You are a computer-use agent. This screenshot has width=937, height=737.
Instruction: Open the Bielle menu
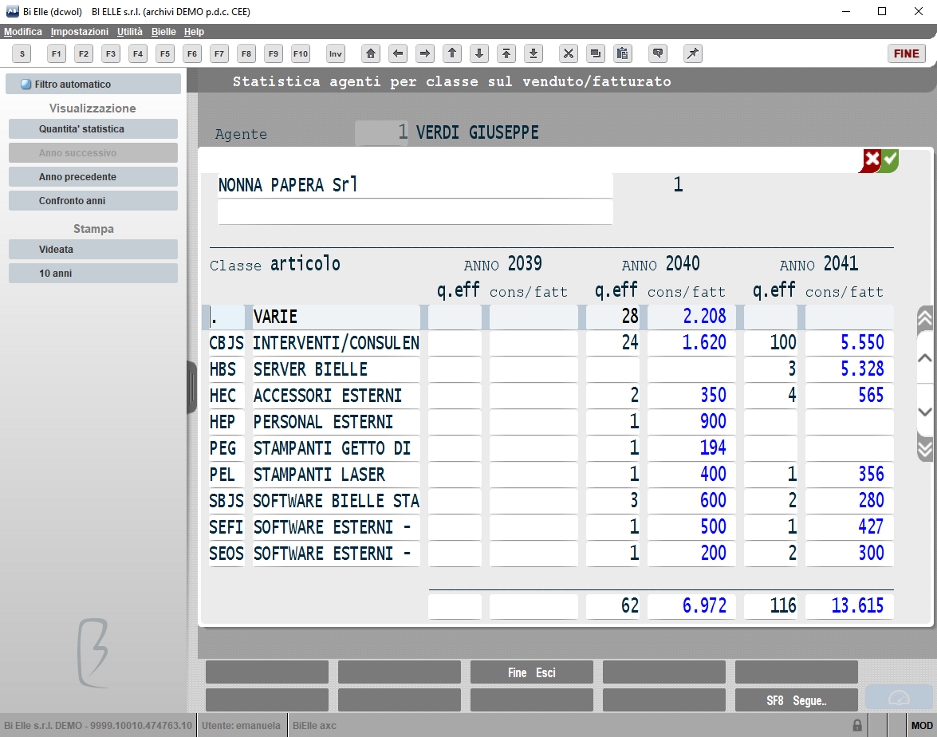tap(164, 32)
